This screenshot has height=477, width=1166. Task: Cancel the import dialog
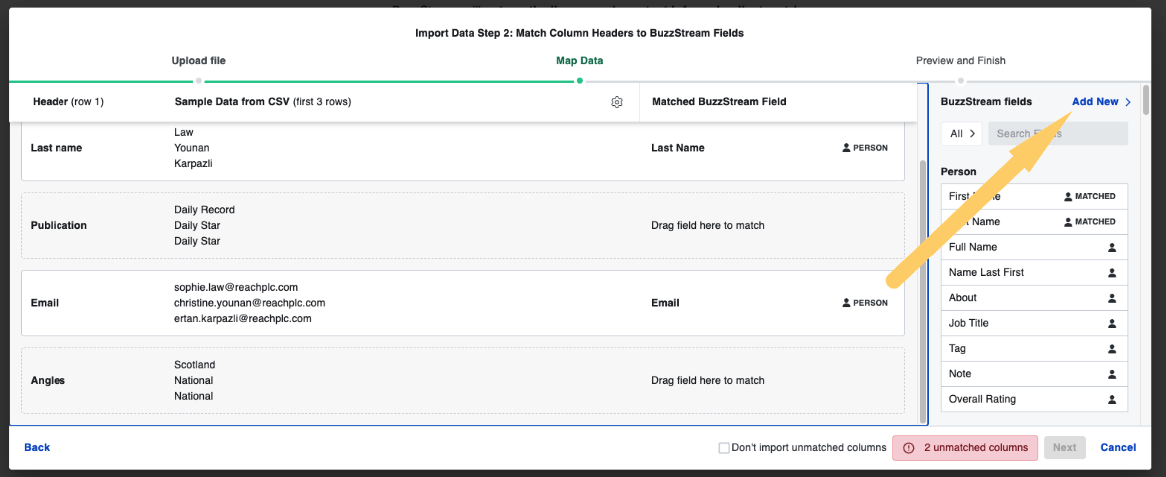coord(1118,448)
